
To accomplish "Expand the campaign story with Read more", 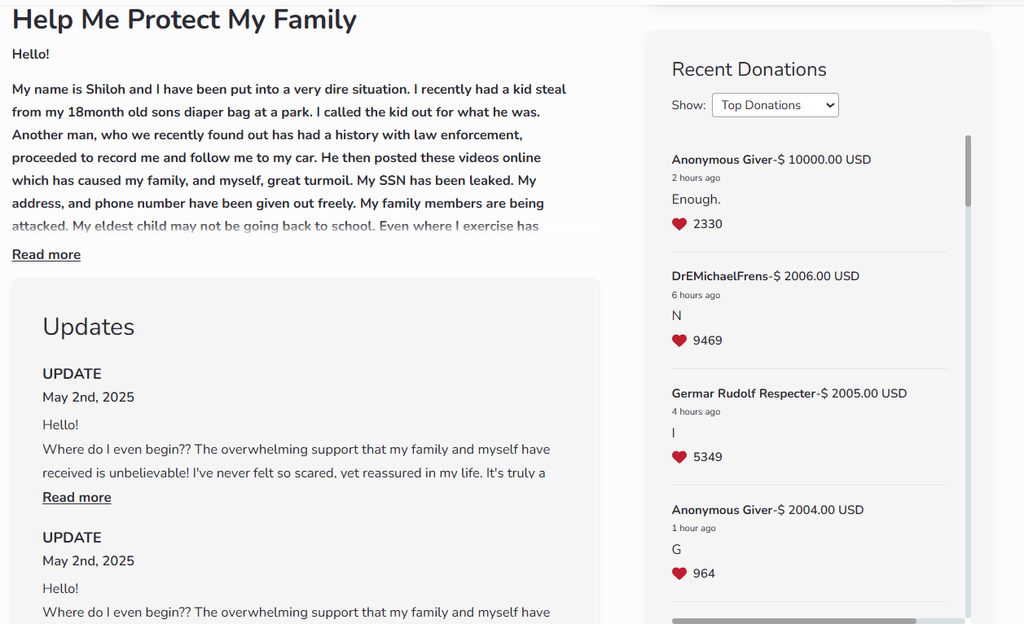I will 46,255.
